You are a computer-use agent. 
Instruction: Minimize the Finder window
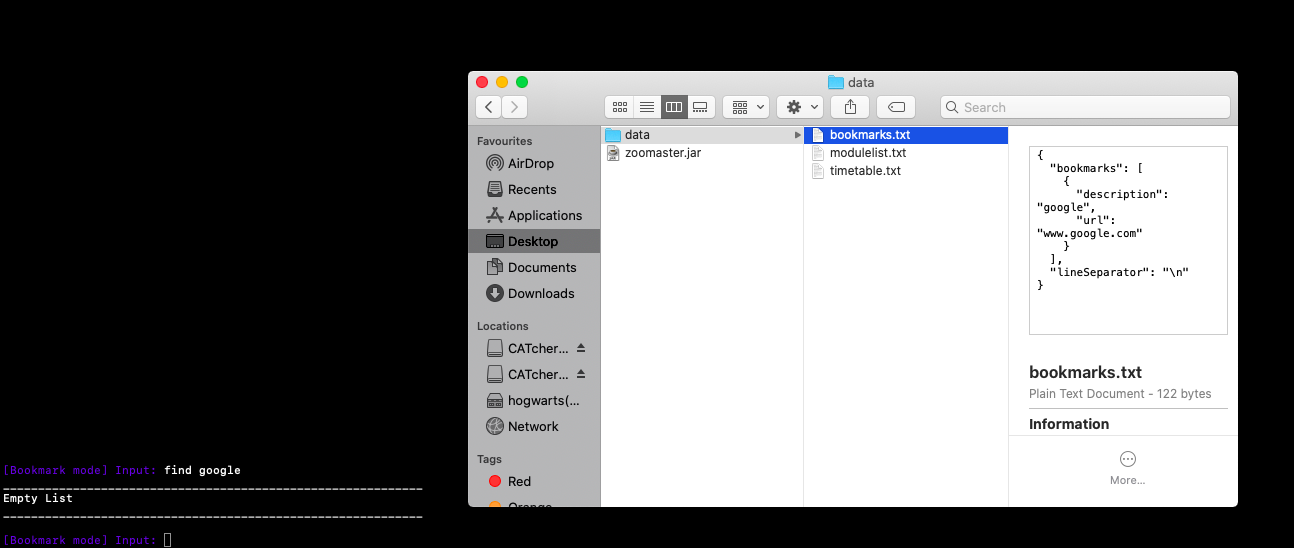coord(502,82)
